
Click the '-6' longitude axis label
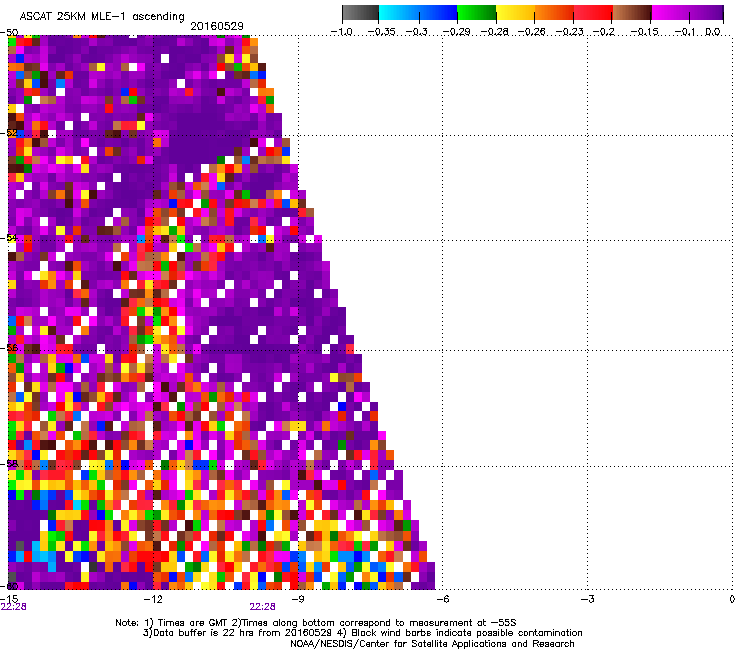pyautogui.click(x=443, y=599)
